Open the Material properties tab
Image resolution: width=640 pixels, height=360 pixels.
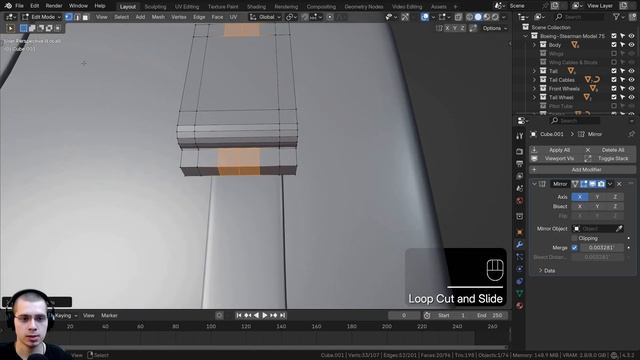(520, 305)
